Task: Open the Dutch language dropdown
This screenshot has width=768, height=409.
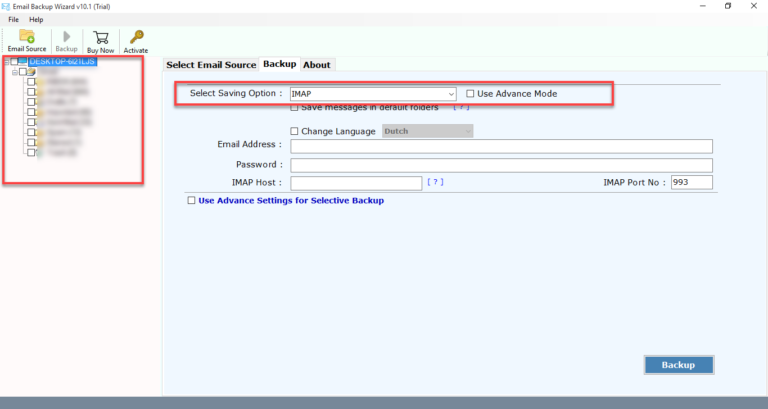Action: [427, 131]
